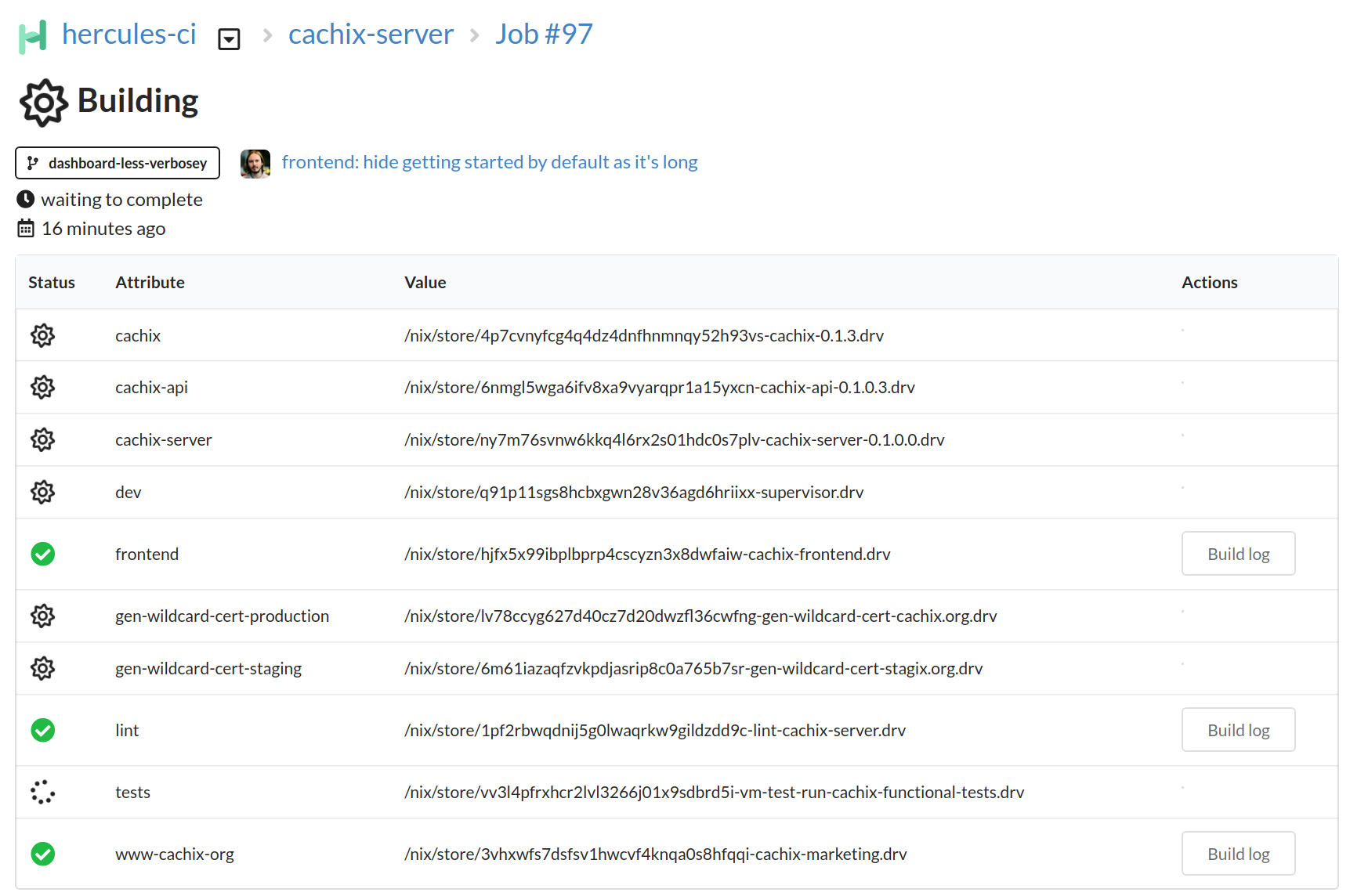Click the building gear status for dev
This screenshot has height=896, width=1350.
click(43, 492)
